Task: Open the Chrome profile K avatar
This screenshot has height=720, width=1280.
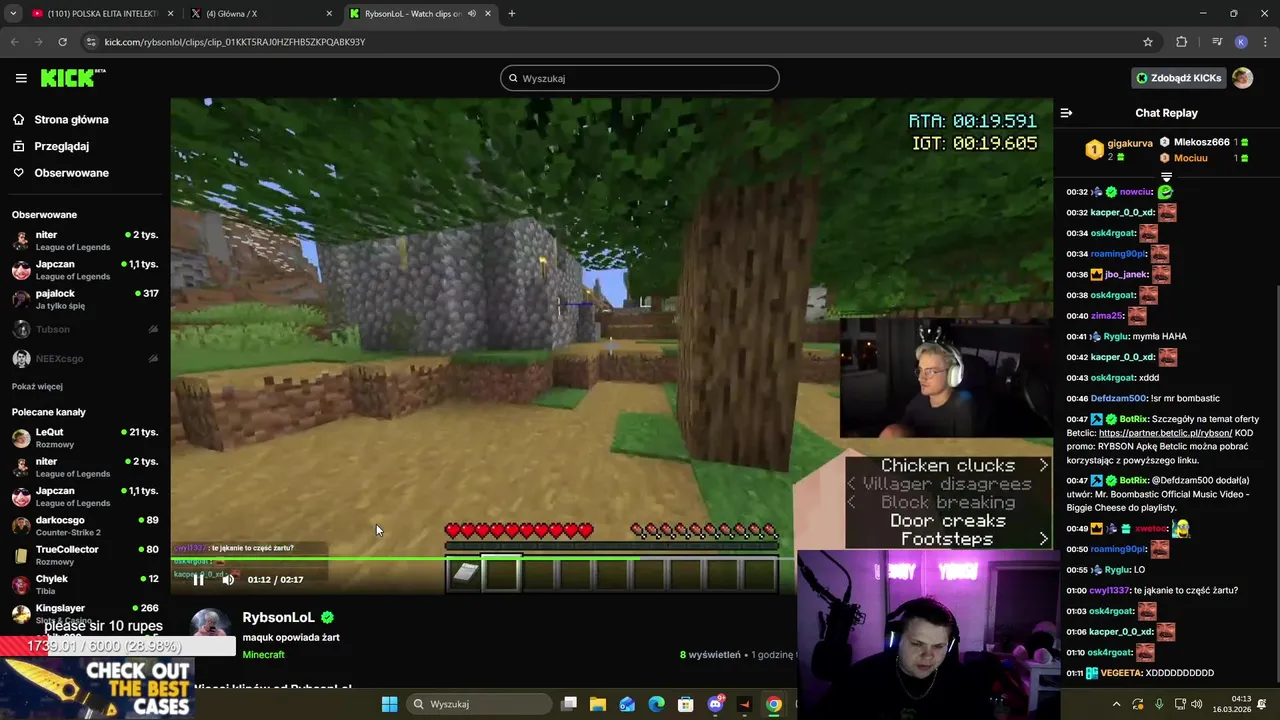Action: (1241, 42)
